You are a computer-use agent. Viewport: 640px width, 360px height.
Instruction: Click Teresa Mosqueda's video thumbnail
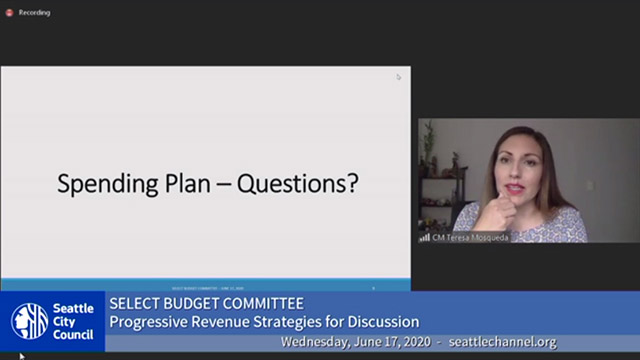[529, 180]
